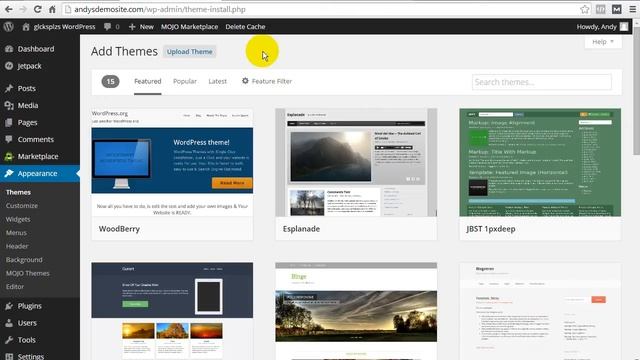Screen dimensions: 640x360
Task: Click the Jetpack sidebar icon
Action: (9, 66)
